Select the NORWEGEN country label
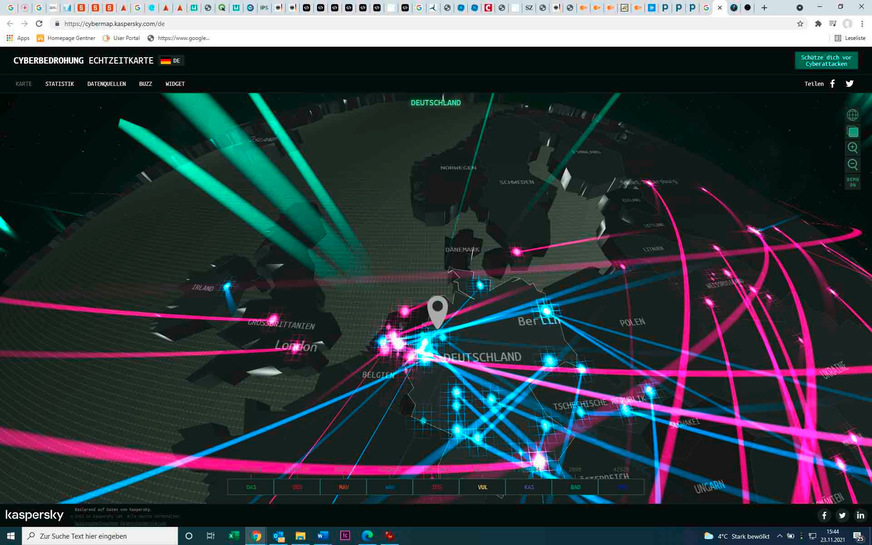 458,167
